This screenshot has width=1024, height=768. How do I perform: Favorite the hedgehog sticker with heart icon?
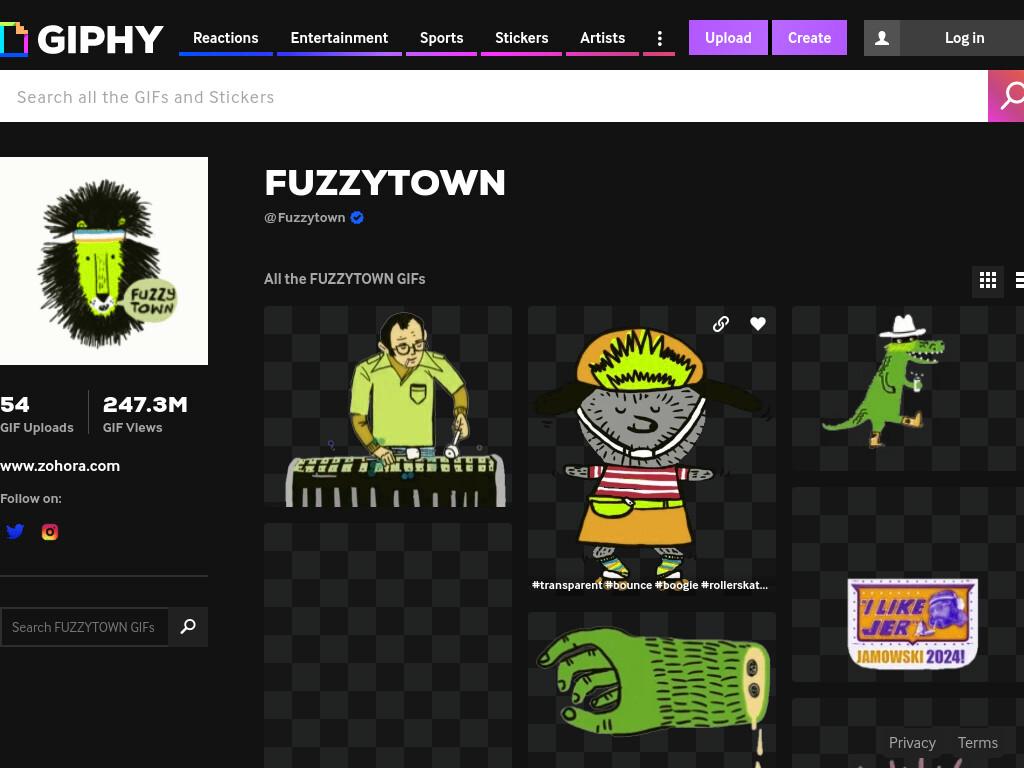coord(758,323)
